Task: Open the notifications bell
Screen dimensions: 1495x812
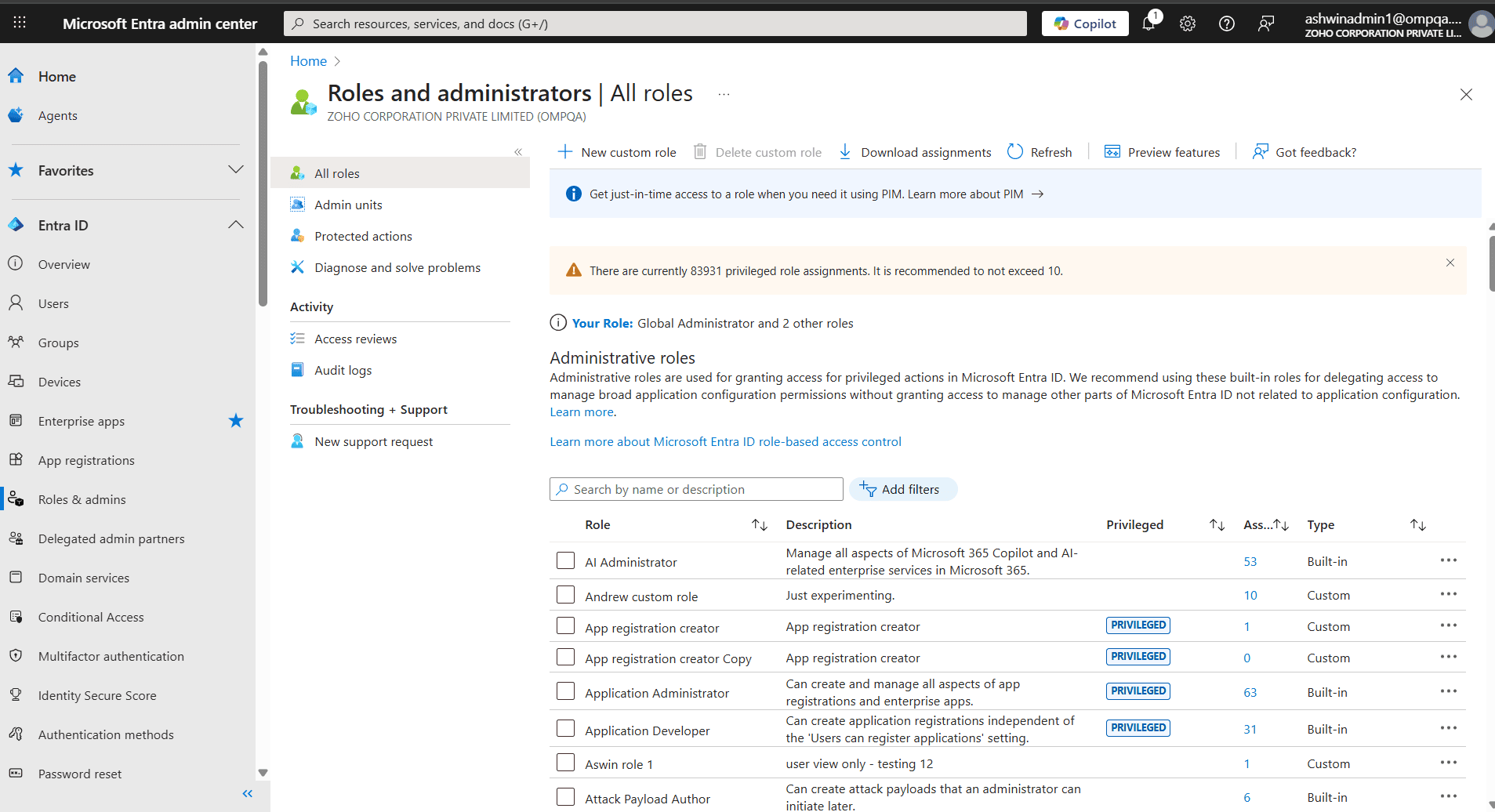Action: point(1149,24)
